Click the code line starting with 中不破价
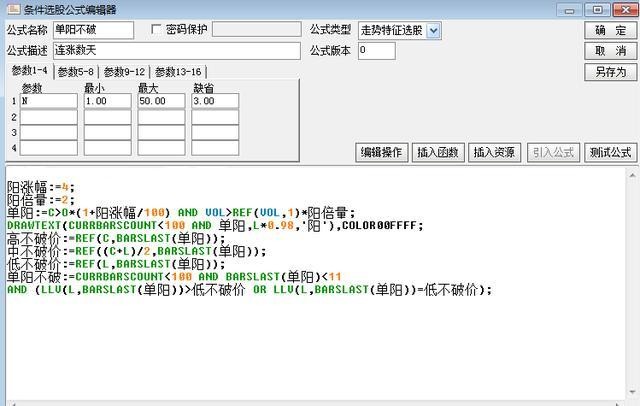 click(136, 251)
